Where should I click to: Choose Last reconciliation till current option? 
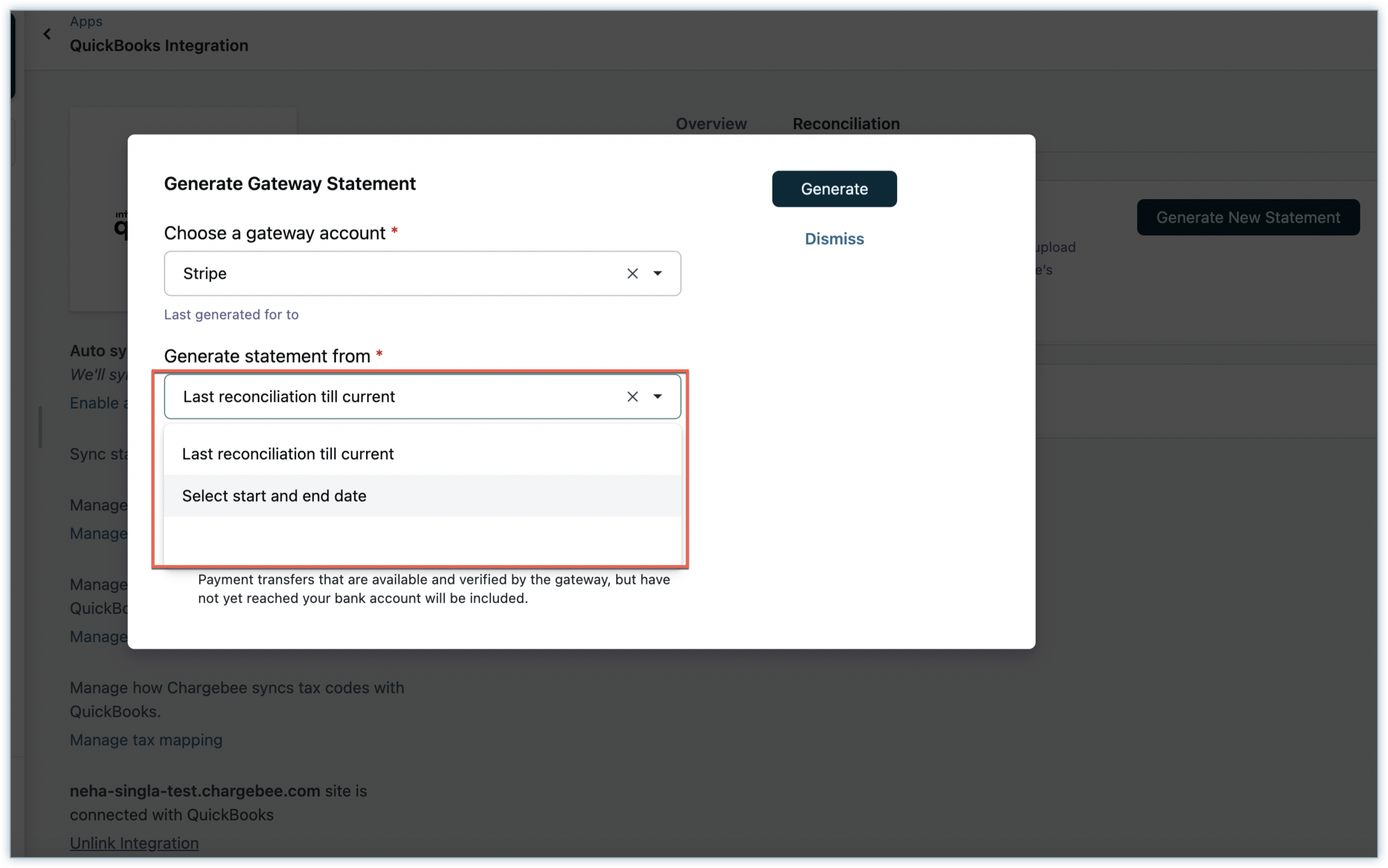288,454
